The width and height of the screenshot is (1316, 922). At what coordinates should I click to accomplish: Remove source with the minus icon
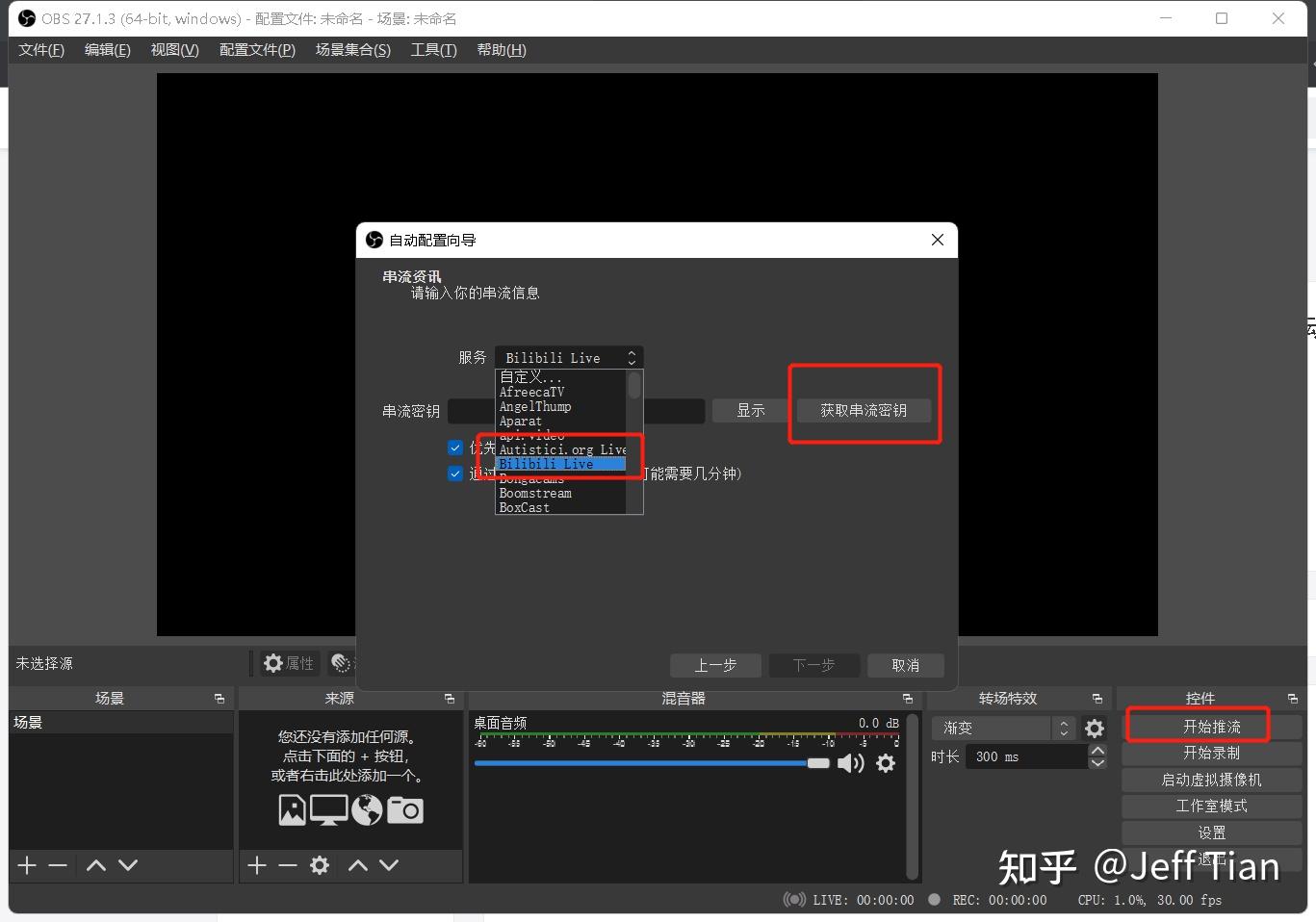pos(288,865)
